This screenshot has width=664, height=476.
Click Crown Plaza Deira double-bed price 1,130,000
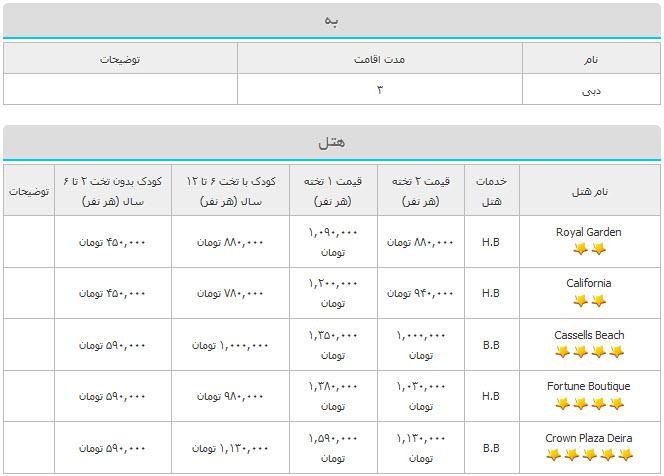tap(421, 448)
